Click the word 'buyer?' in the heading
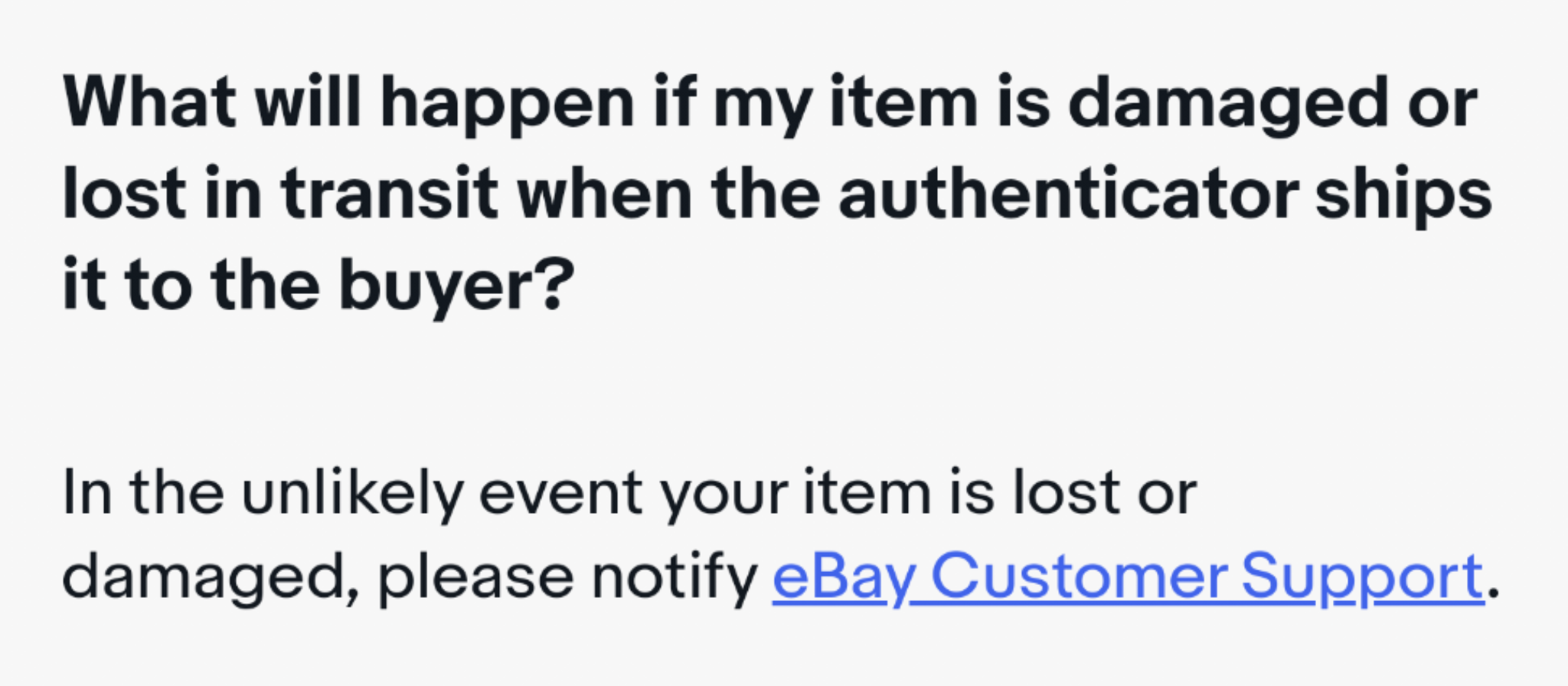Viewport: 1568px width, 686px height. 456,286
